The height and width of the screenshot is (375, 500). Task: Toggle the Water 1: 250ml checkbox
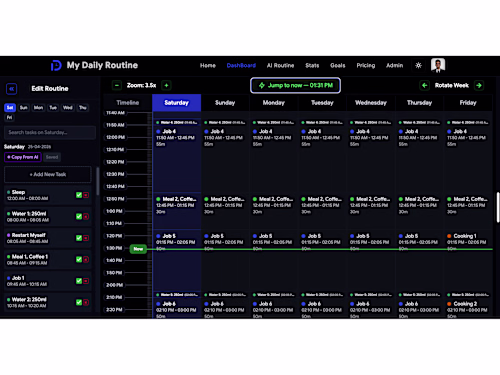(x=79, y=217)
